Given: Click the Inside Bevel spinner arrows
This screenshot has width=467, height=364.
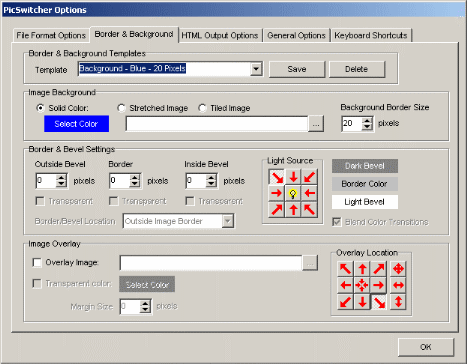Looking at the screenshot, I should 211,181.
